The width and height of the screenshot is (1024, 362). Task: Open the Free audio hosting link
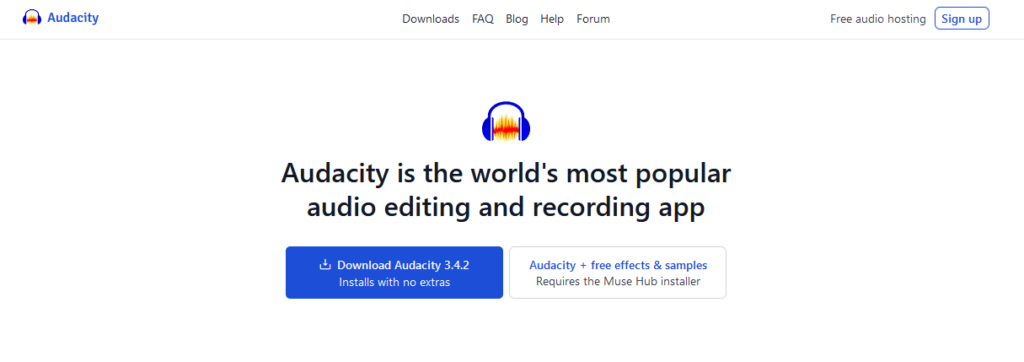878,19
